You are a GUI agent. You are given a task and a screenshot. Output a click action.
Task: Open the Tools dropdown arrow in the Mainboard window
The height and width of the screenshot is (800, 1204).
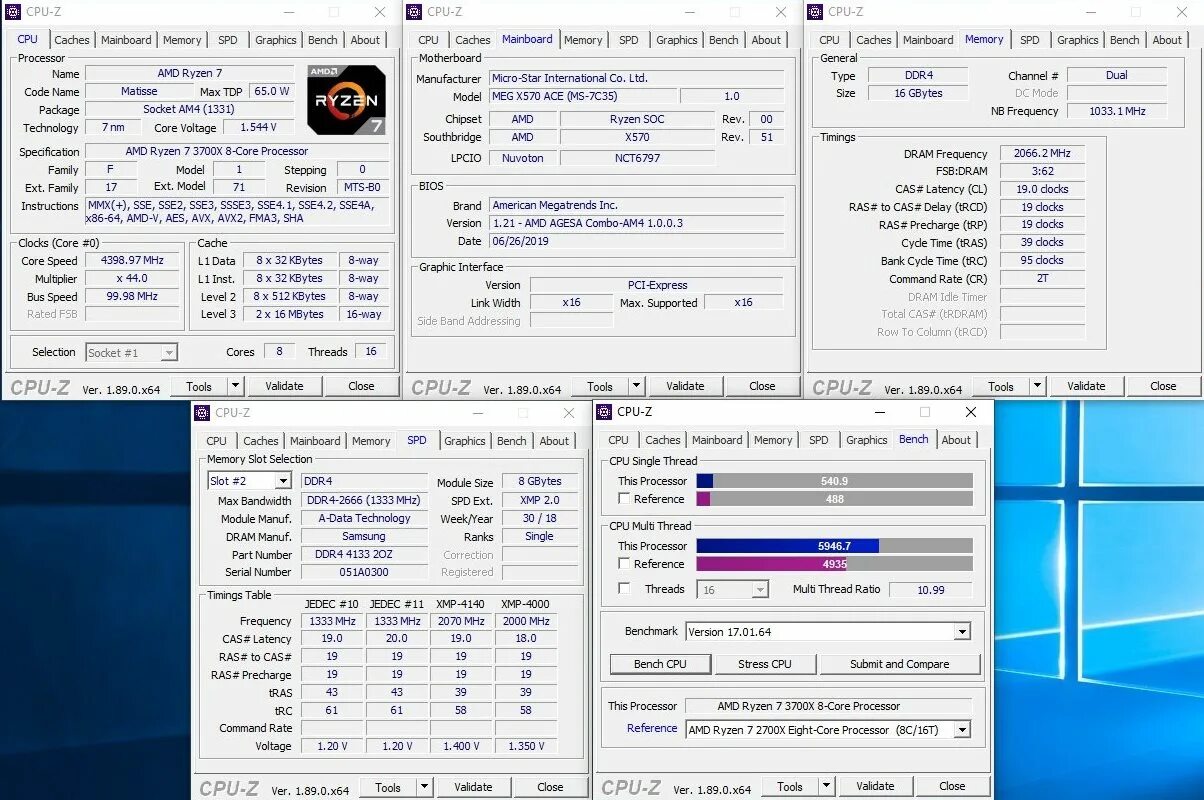(x=637, y=386)
